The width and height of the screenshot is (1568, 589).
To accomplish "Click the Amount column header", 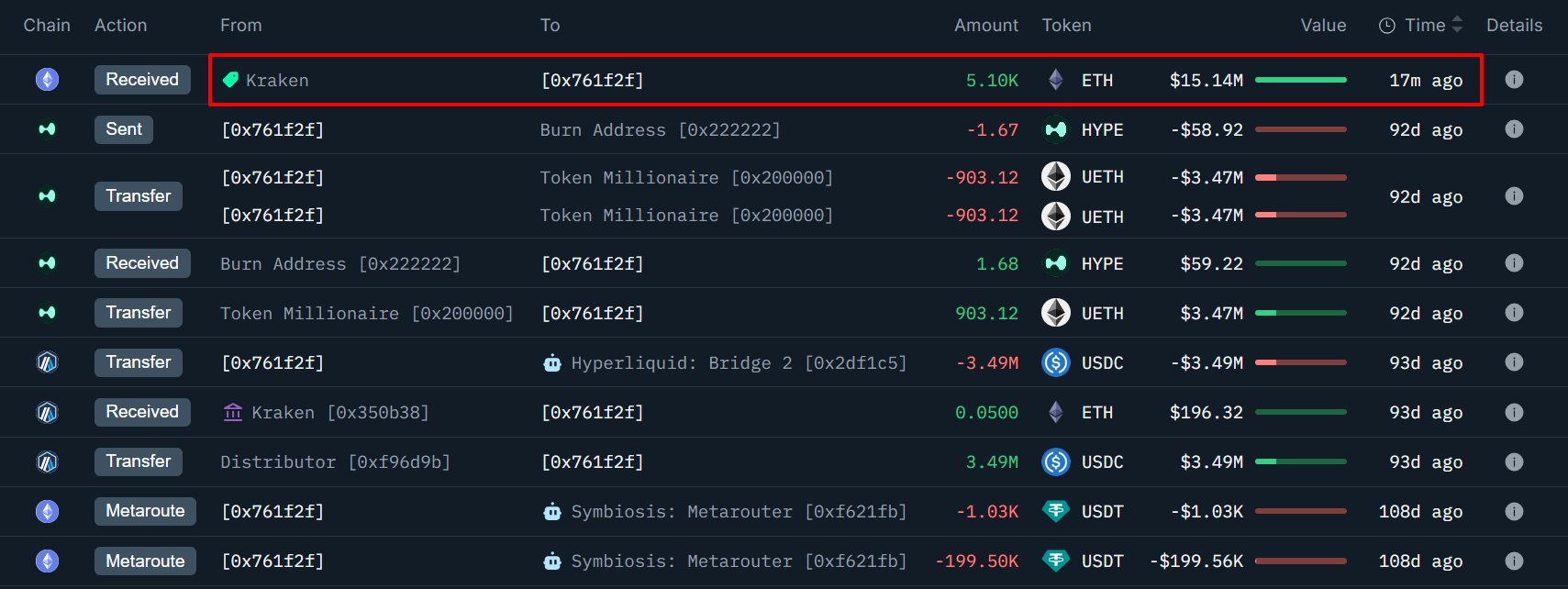I will pyautogui.click(x=985, y=26).
